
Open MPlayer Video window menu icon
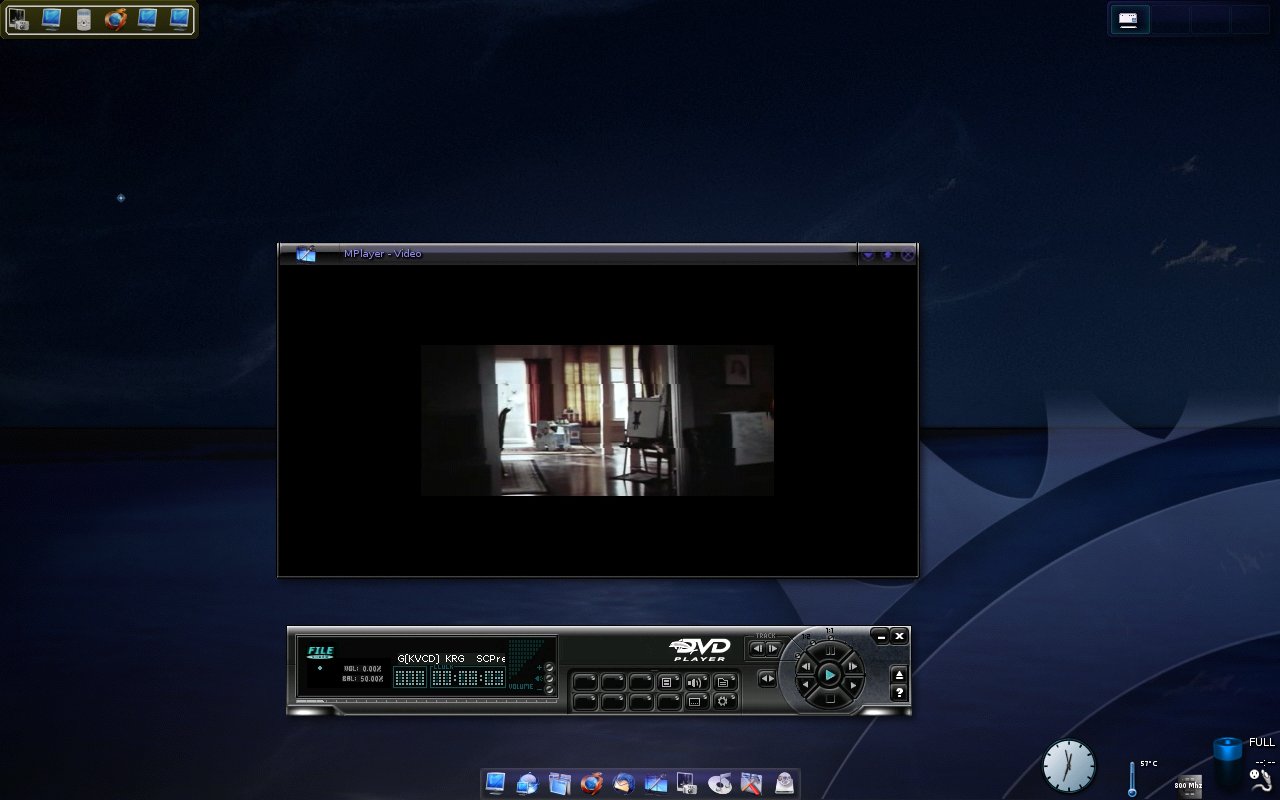(x=306, y=254)
